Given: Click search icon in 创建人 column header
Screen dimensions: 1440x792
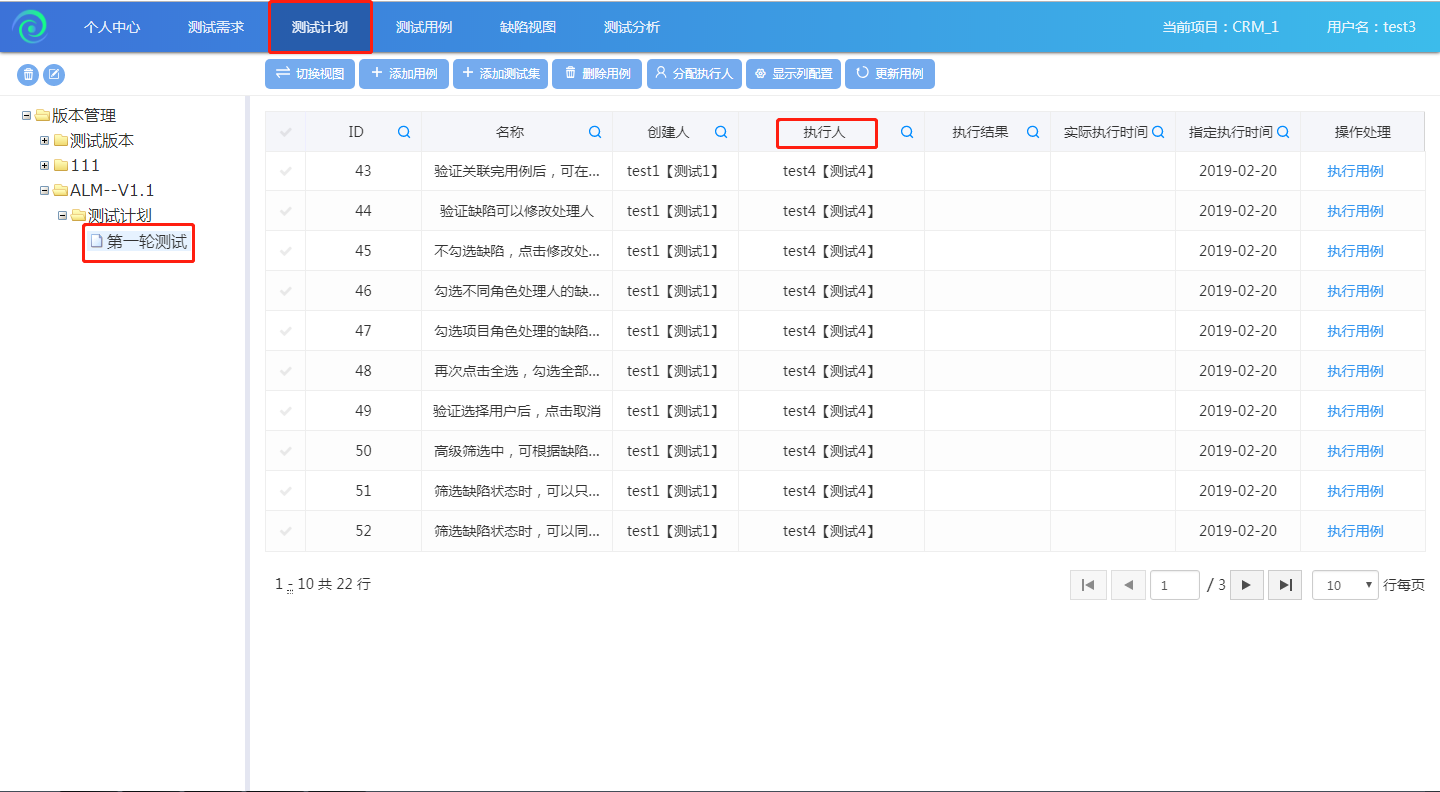Looking at the screenshot, I should point(721,132).
